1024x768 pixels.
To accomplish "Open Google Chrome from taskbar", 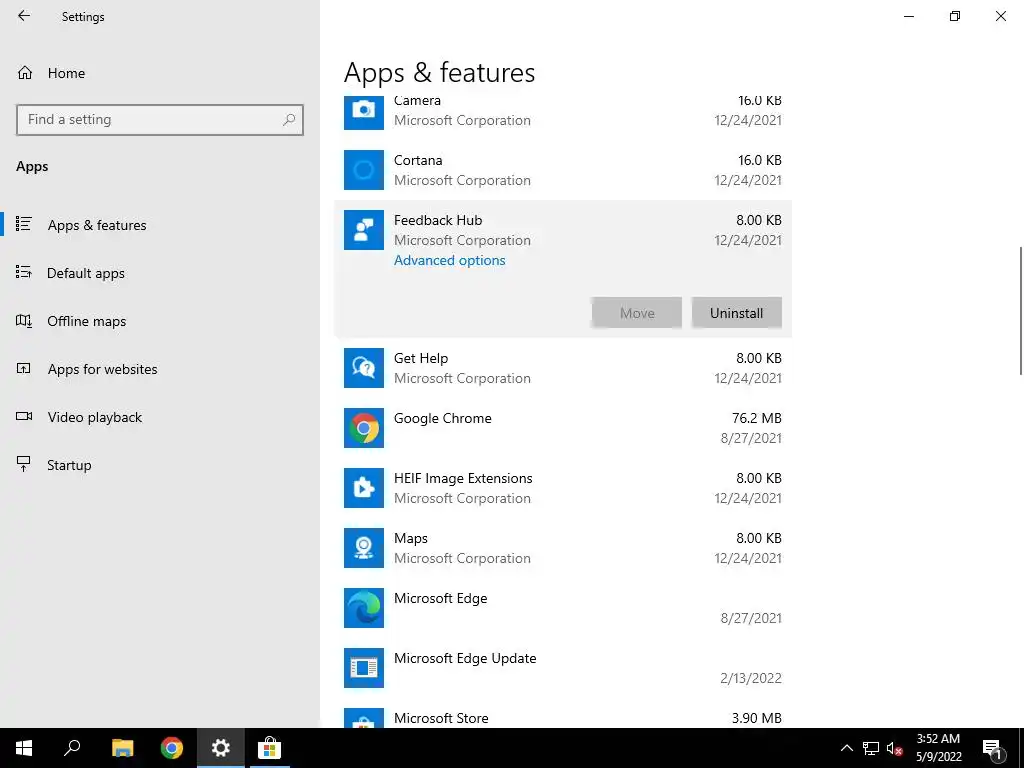I will [172, 748].
